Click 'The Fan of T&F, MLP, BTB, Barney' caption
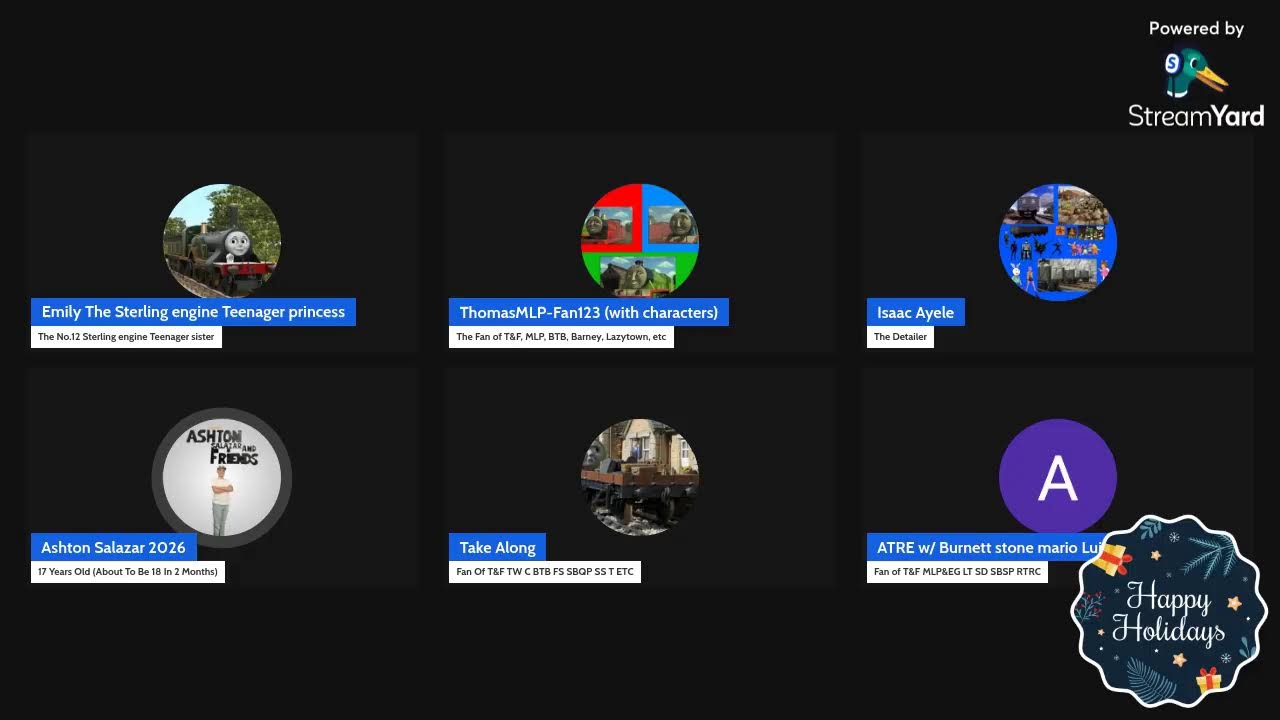The image size is (1280, 720). click(561, 337)
